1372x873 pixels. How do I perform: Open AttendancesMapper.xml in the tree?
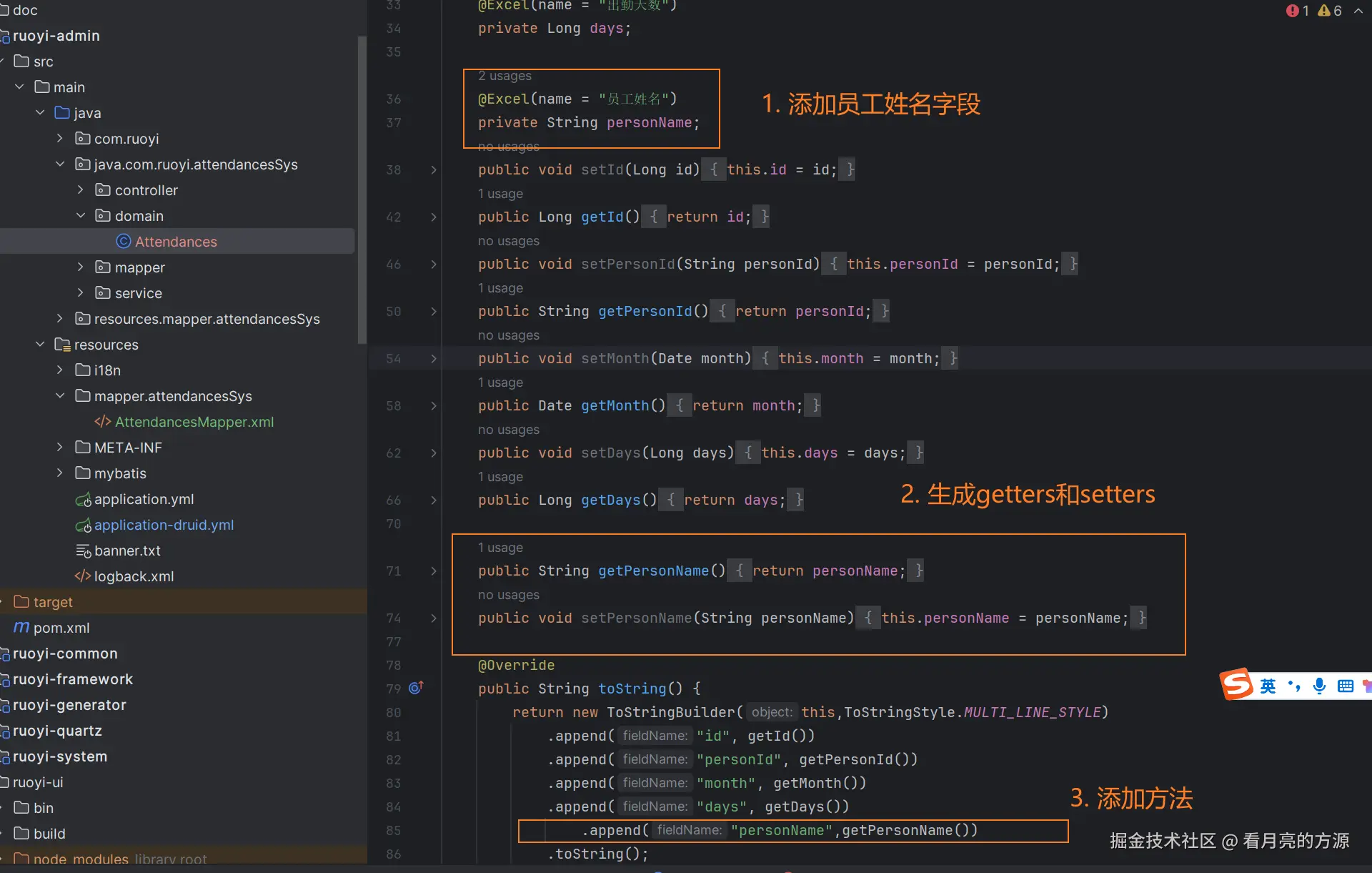(x=194, y=422)
